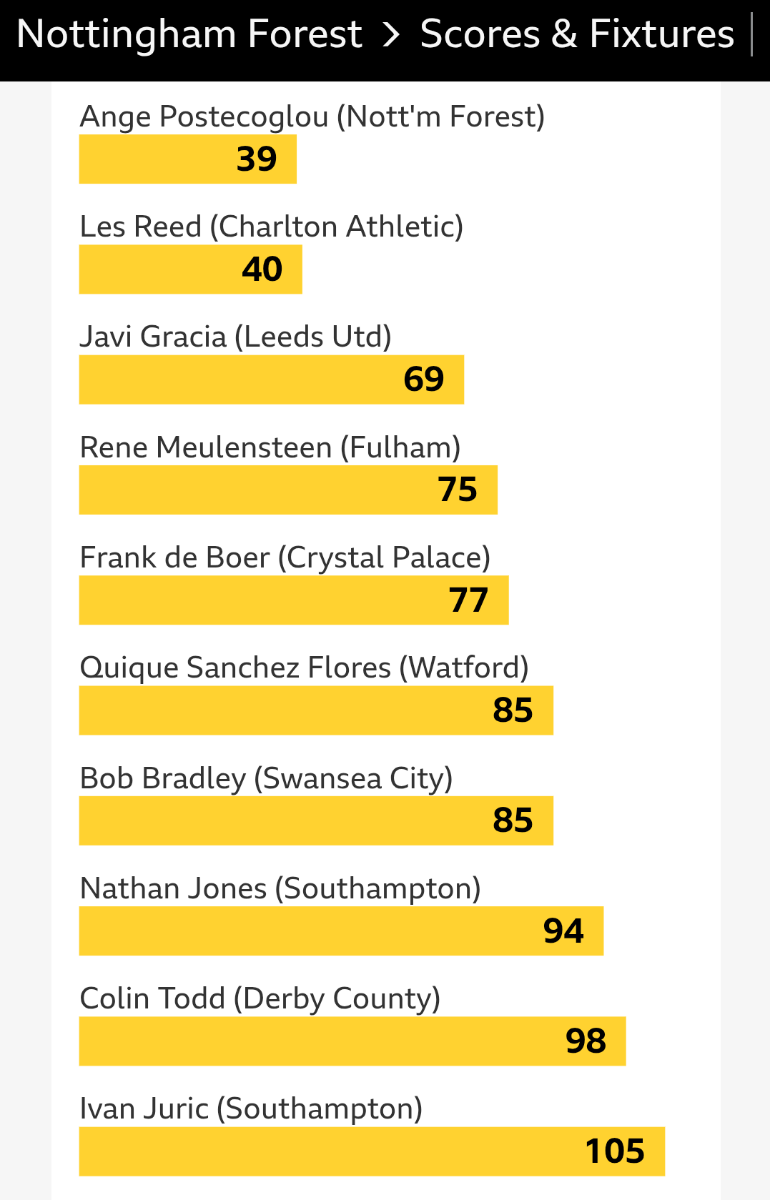770x1200 pixels.
Task: Select the Frank de Boer (Crystal Palace) label
Action: [285, 557]
